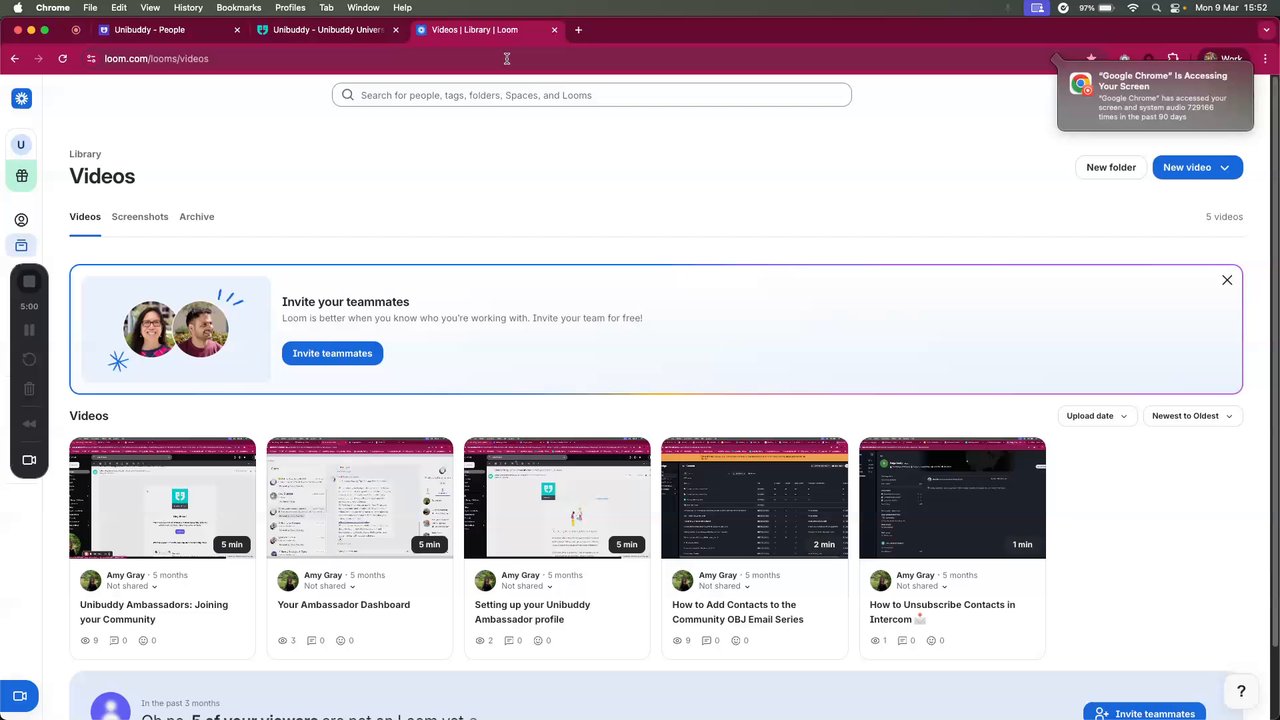Expand Not shared under Your Ambassador Dashboard
1280x720 pixels.
tap(329, 586)
